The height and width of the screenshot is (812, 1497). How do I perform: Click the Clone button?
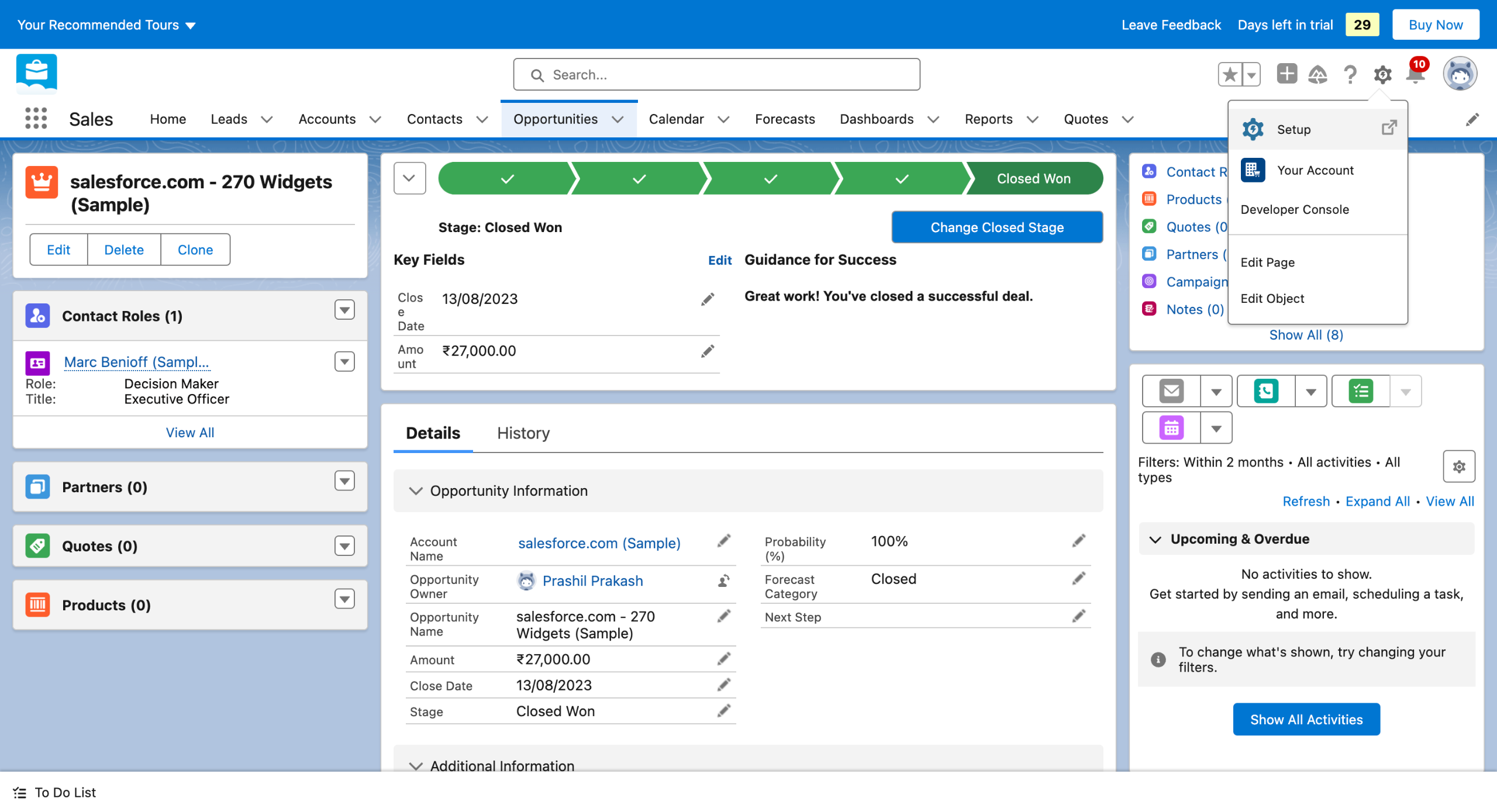195,250
